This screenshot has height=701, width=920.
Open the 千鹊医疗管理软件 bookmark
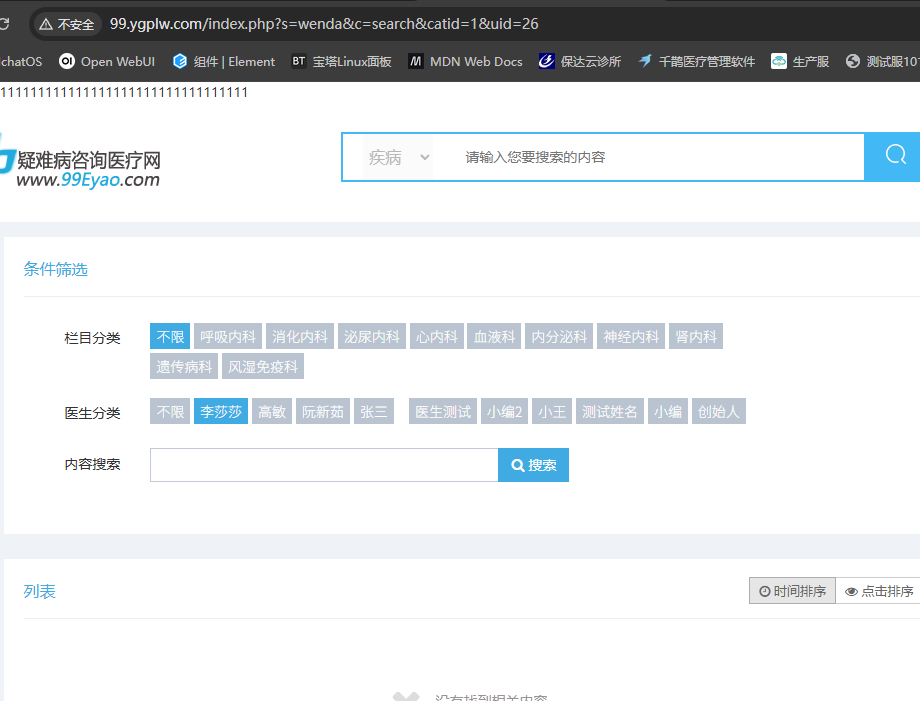(x=696, y=61)
